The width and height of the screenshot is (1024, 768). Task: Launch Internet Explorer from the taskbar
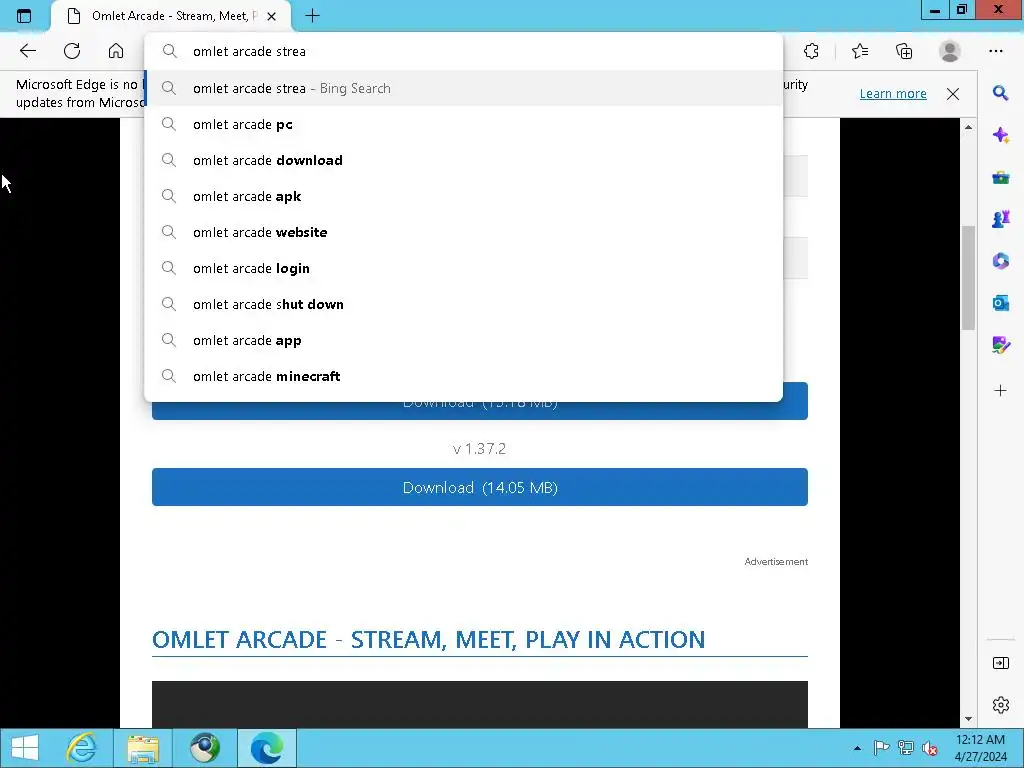point(82,748)
